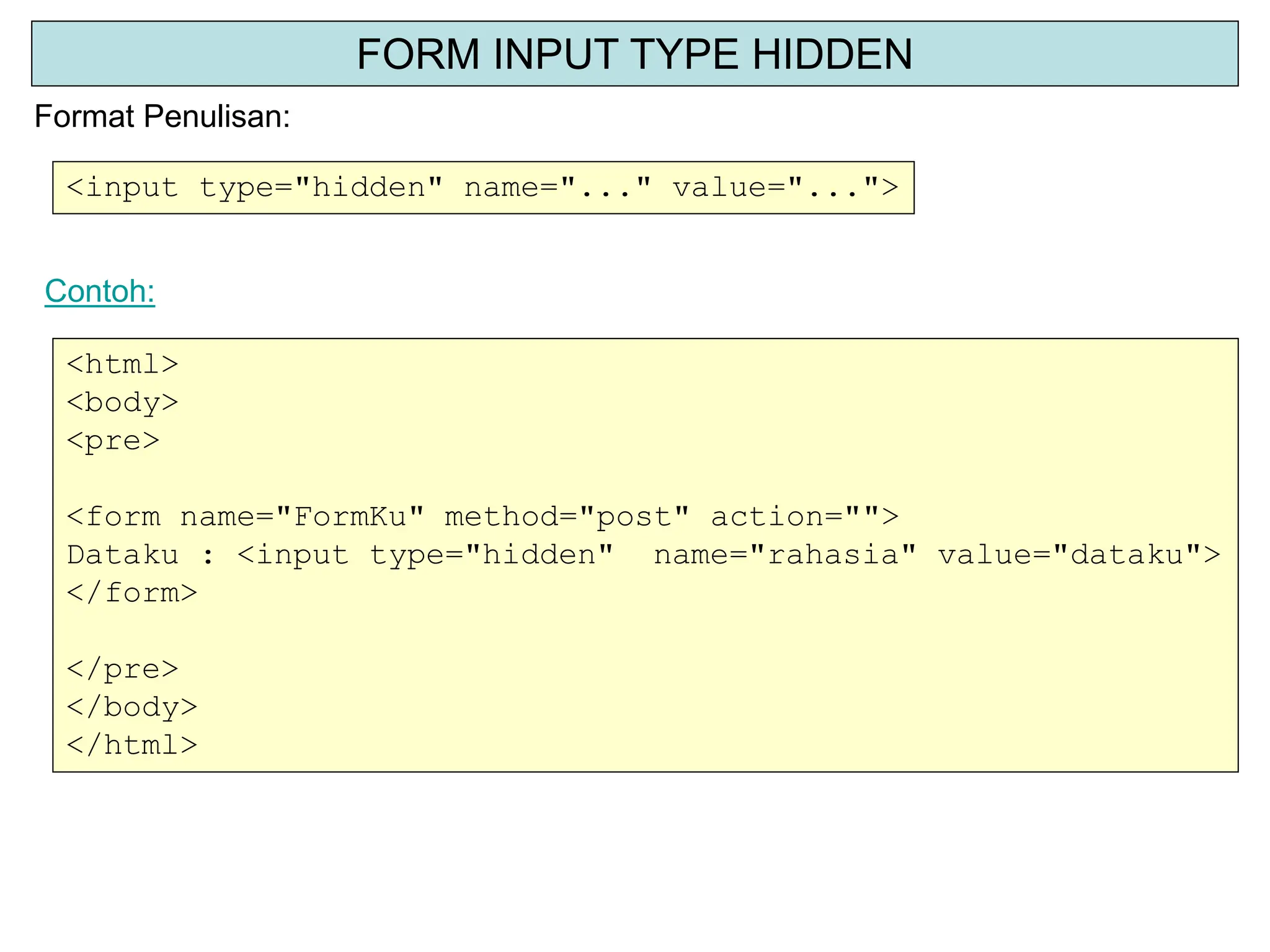The image size is (1270, 952).
Task: Click the closing </html> tag line
Action: (131, 746)
